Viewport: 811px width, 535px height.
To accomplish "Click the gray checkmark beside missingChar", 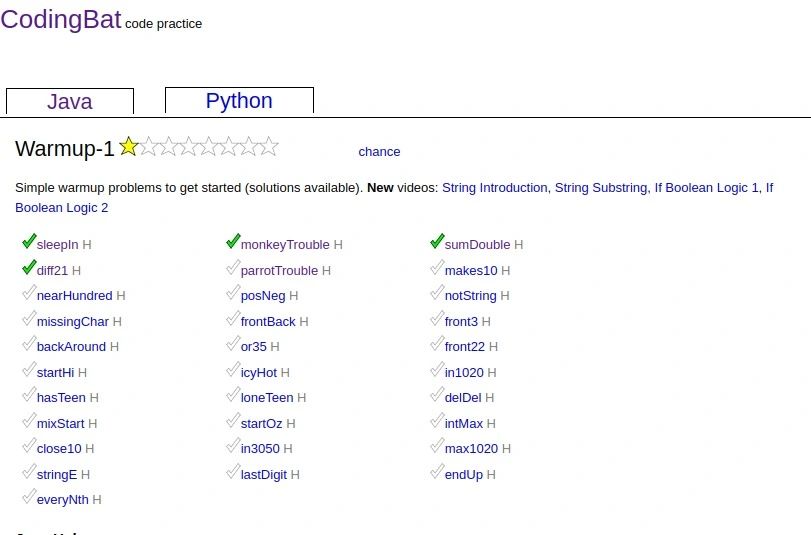I will coord(29,318).
